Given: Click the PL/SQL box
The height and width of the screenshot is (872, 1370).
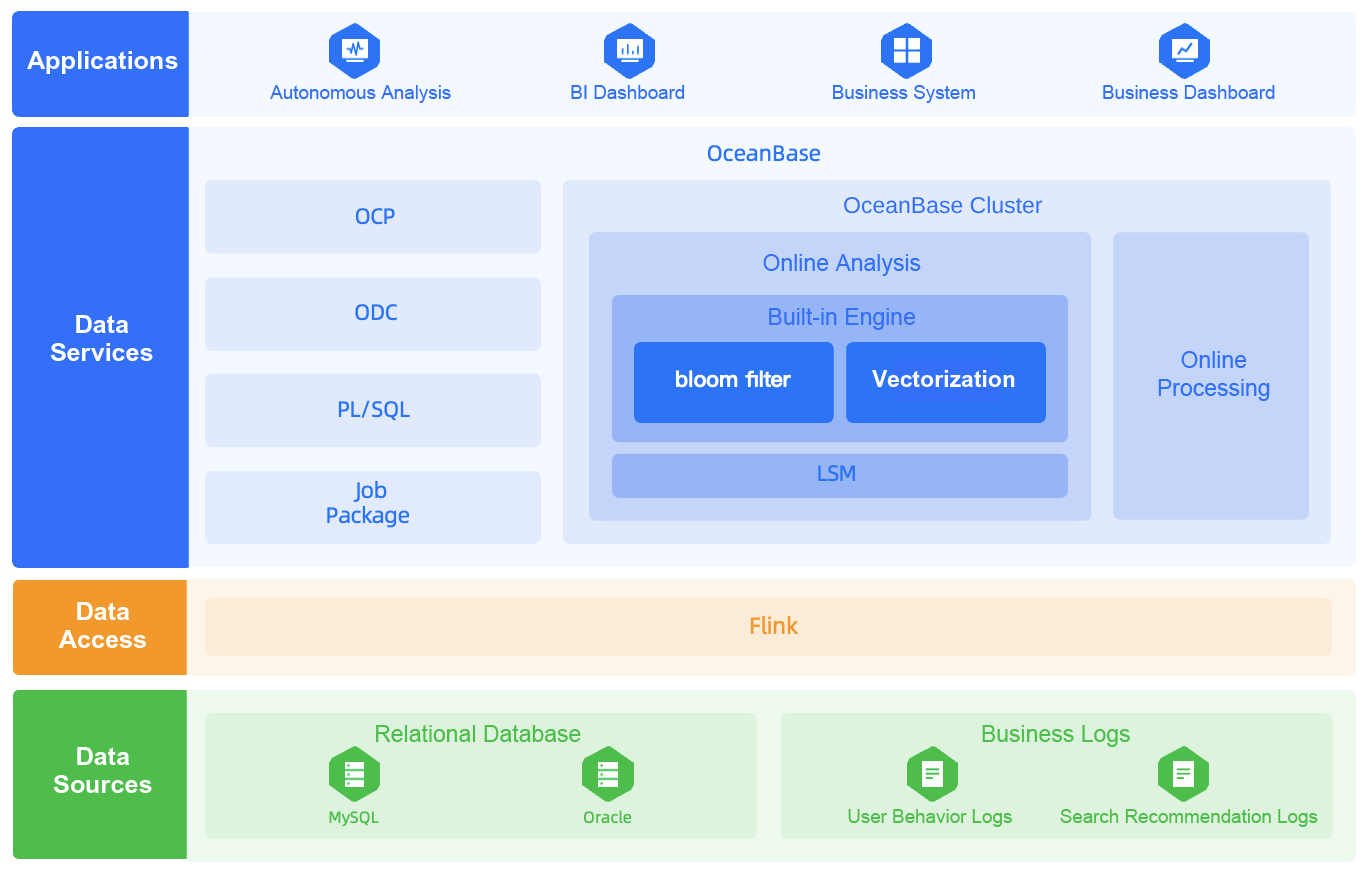Looking at the screenshot, I should (373, 410).
